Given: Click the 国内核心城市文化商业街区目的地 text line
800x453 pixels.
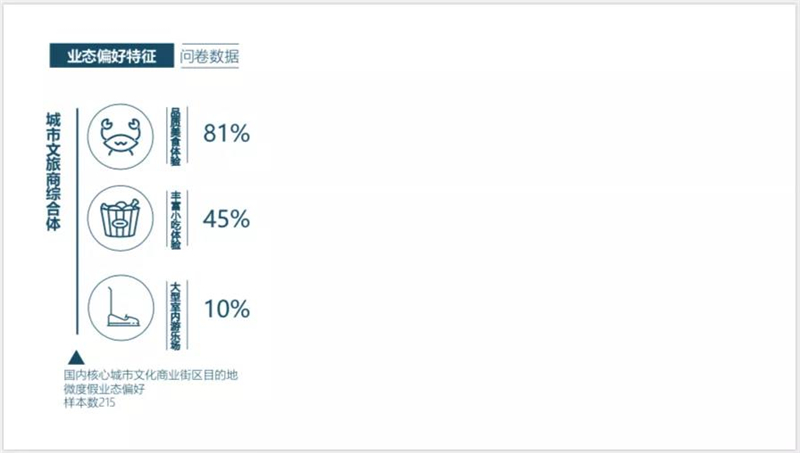Looking at the screenshot, I should point(150,376).
